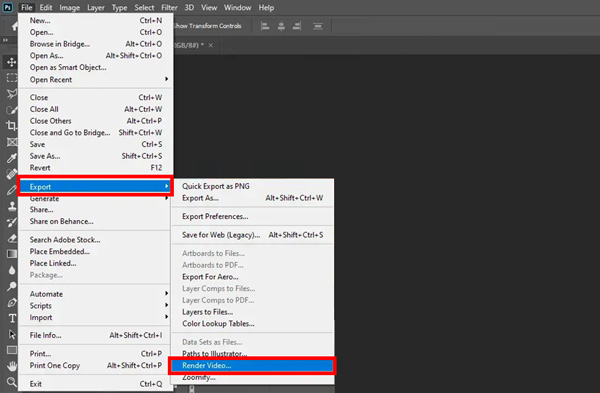This screenshot has height=393, width=600.
Task: Choose Export For Aero
Action: [x=252, y=277]
